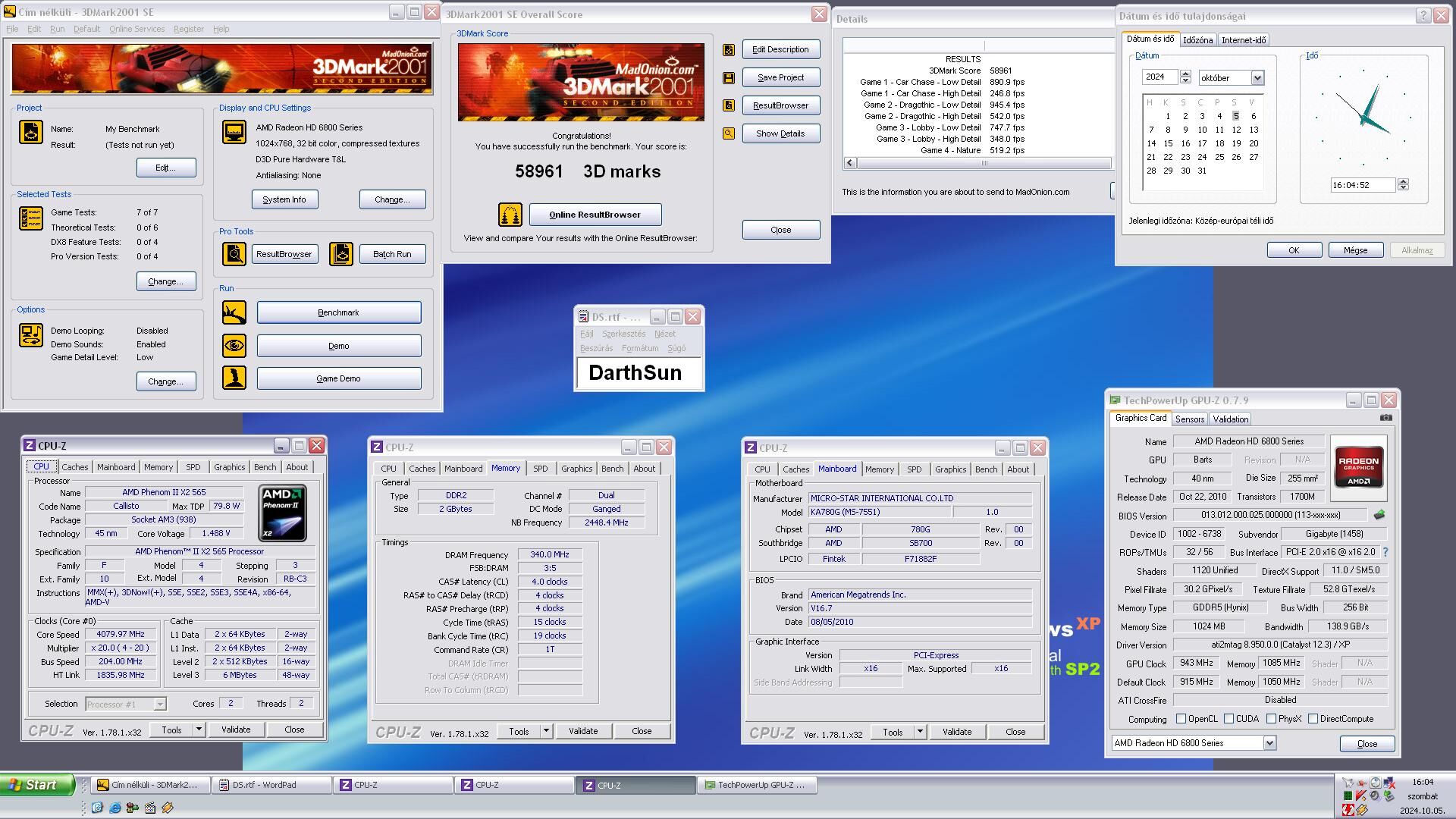
Task: Click scroll left arrow in Details list
Action: (850, 163)
